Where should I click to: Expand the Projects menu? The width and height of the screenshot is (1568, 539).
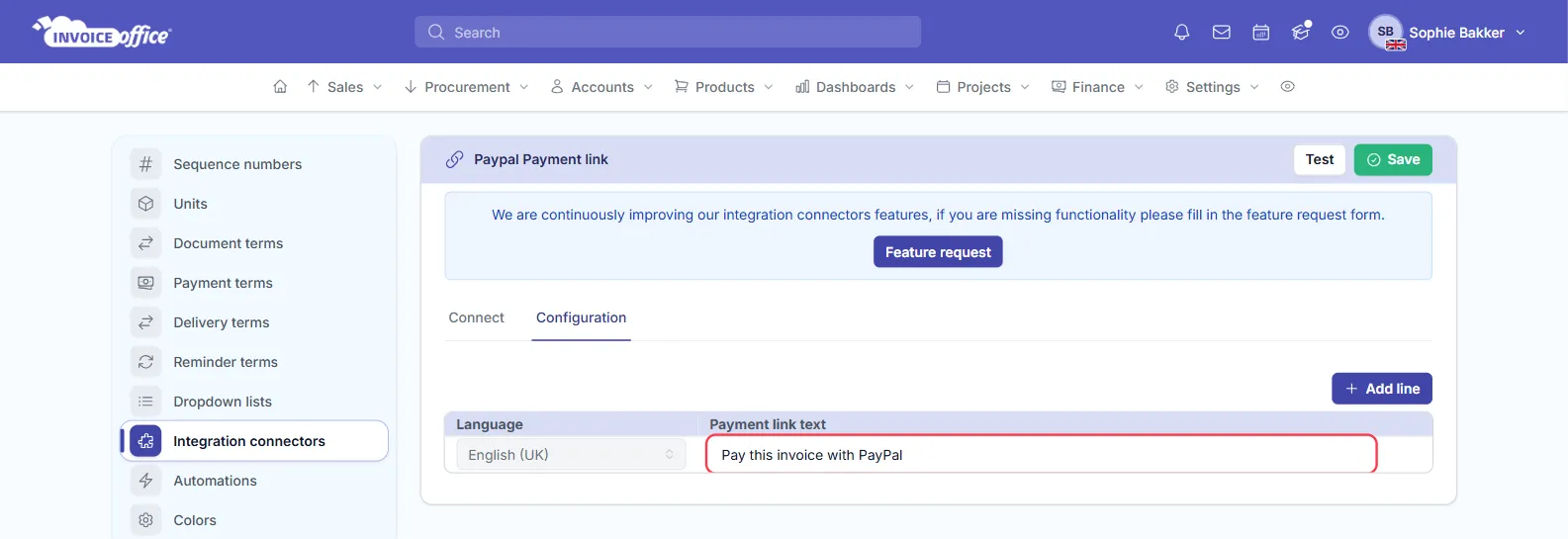pyautogui.click(x=982, y=87)
